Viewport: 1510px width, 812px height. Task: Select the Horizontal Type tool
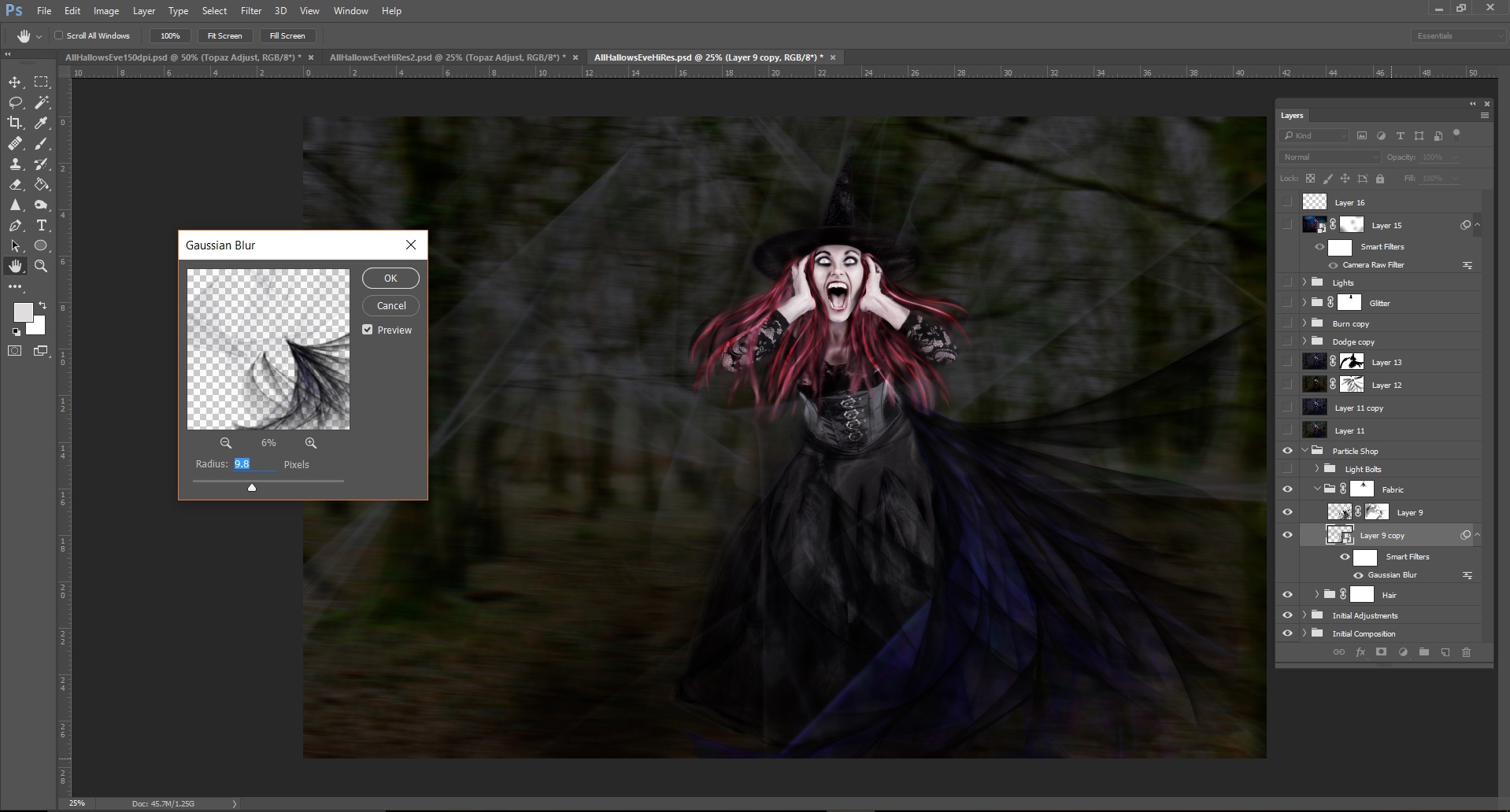point(41,225)
